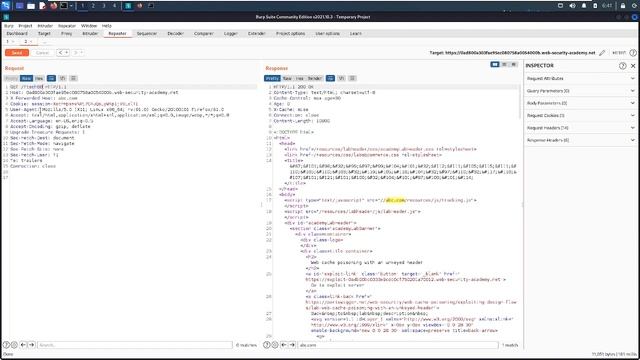Switch request view to Raw
This screenshot has height=360, width=640.
pyautogui.click(x=26, y=78)
